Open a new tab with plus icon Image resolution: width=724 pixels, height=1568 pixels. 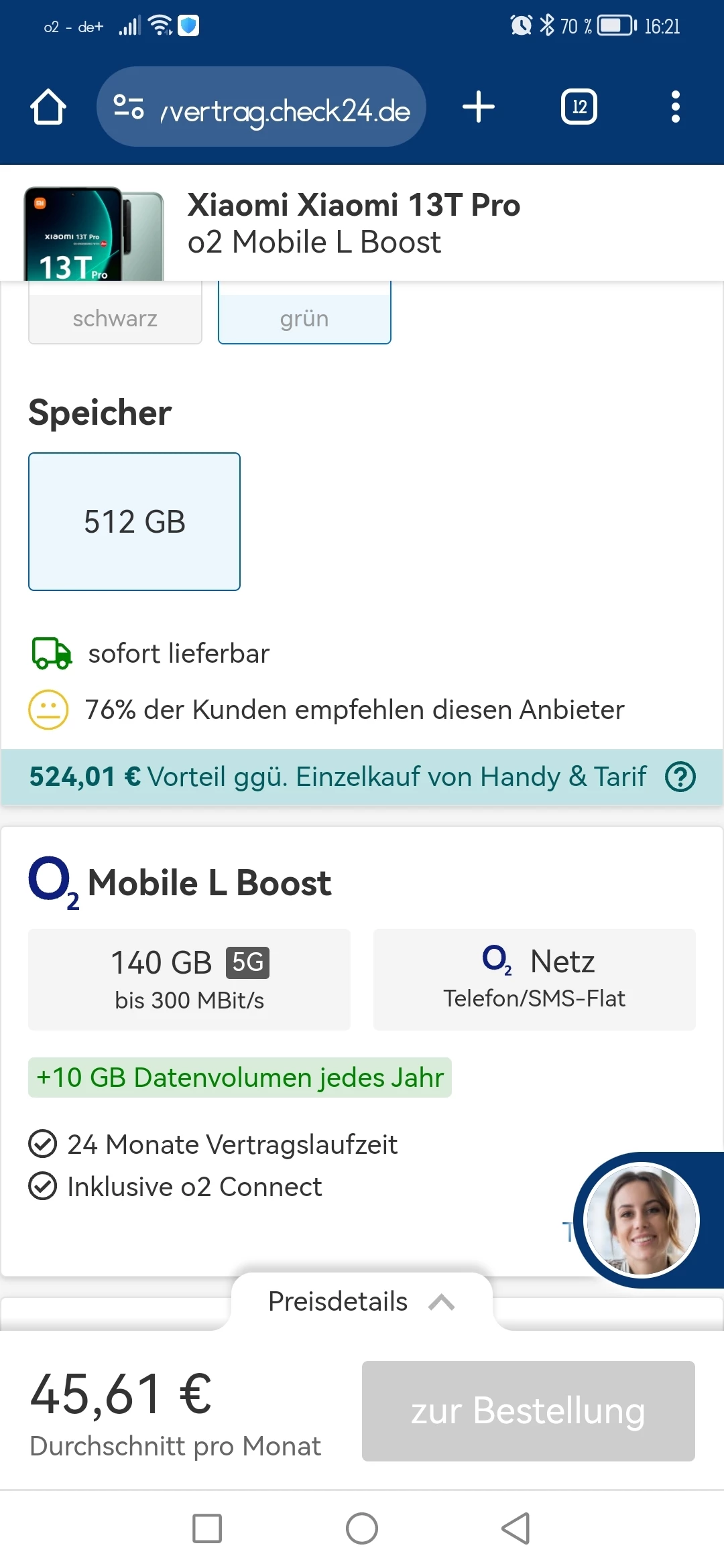[479, 107]
